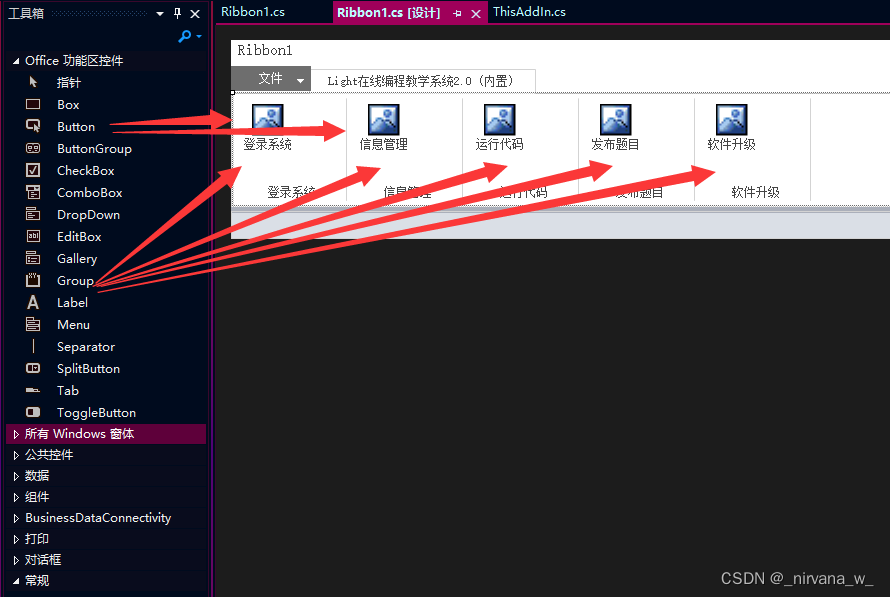Select the pointer tool icon in the toolbox
This screenshot has height=597, width=890.
click(x=33, y=82)
